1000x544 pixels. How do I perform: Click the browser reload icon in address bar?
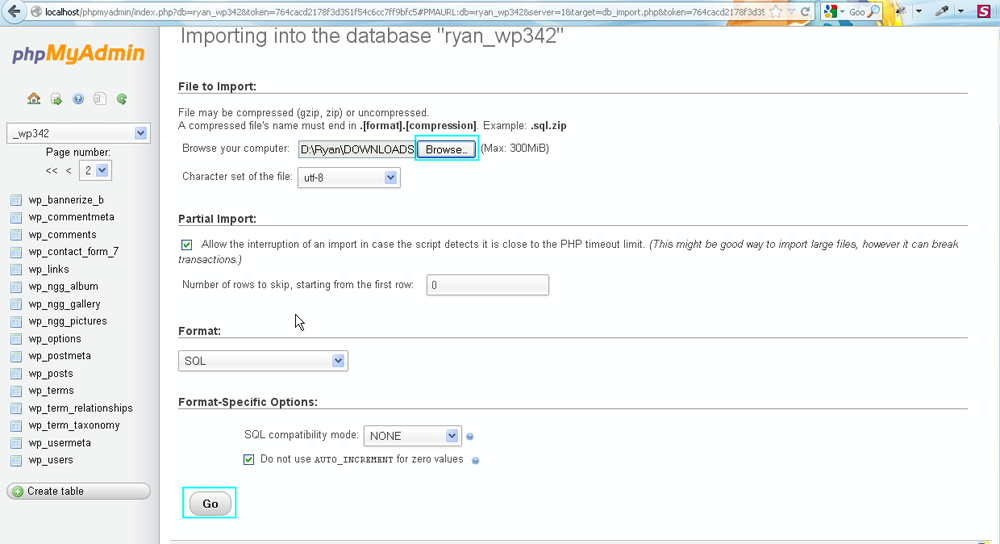pyautogui.click(x=806, y=11)
